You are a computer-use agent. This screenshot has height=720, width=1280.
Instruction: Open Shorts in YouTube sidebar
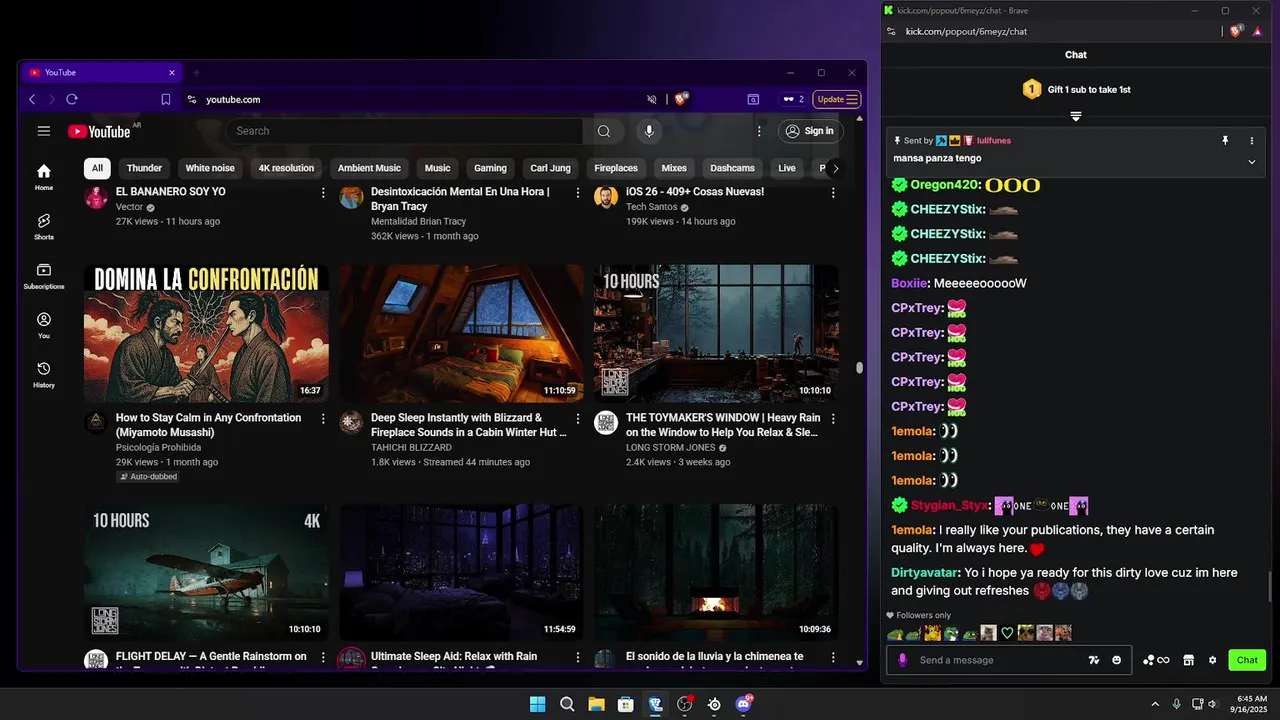pyautogui.click(x=44, y=226)
